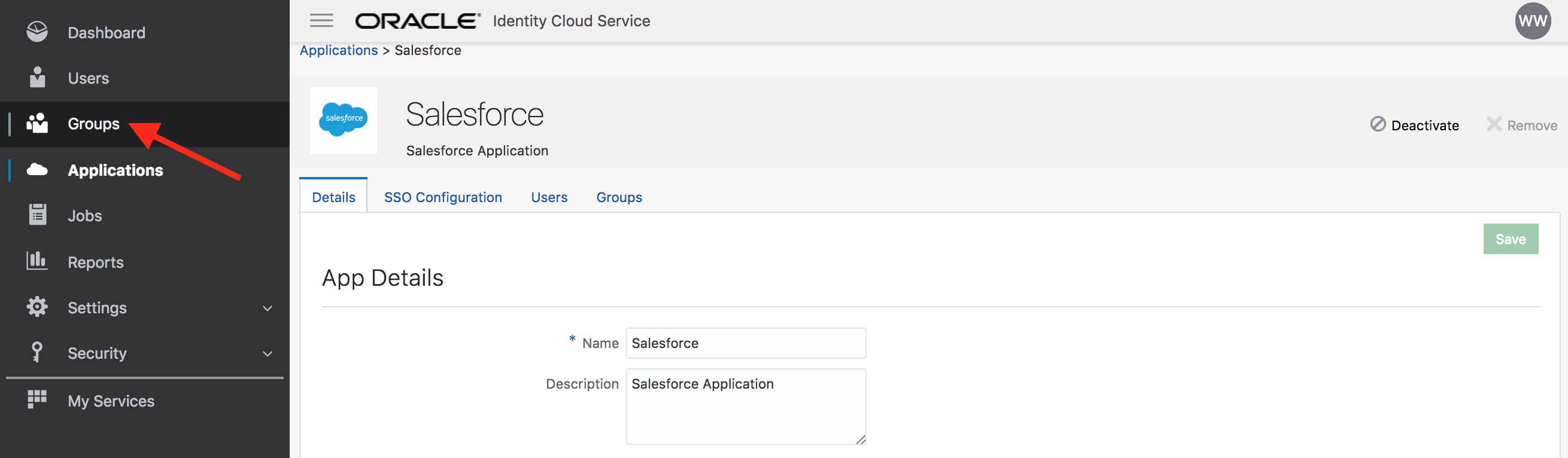Click the Jobs clipboard icon
The image size is (1568, 458).
(37, 215)
